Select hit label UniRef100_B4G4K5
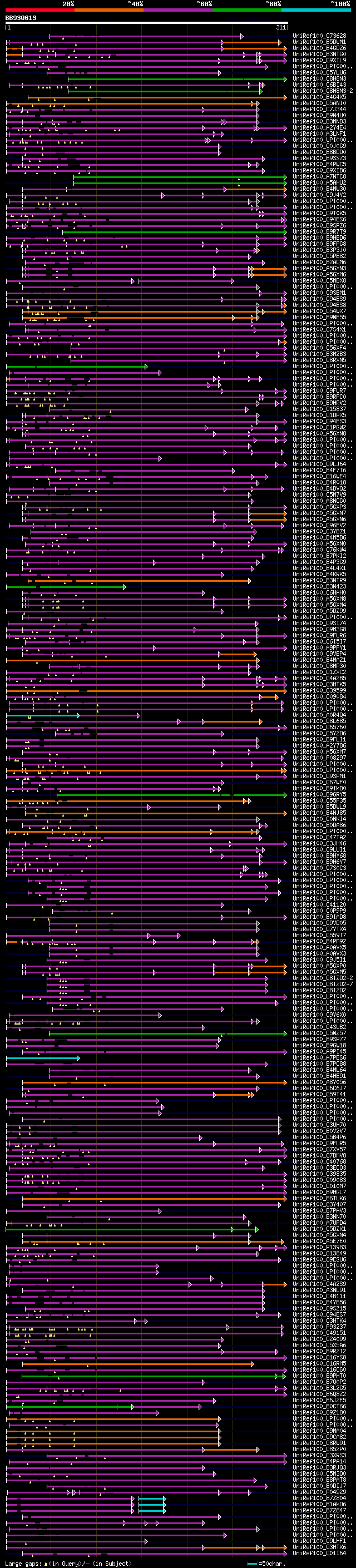Image resolution: width=356 pixels, height=1568 pixels. pyautogui.click(x=319, y=97)
